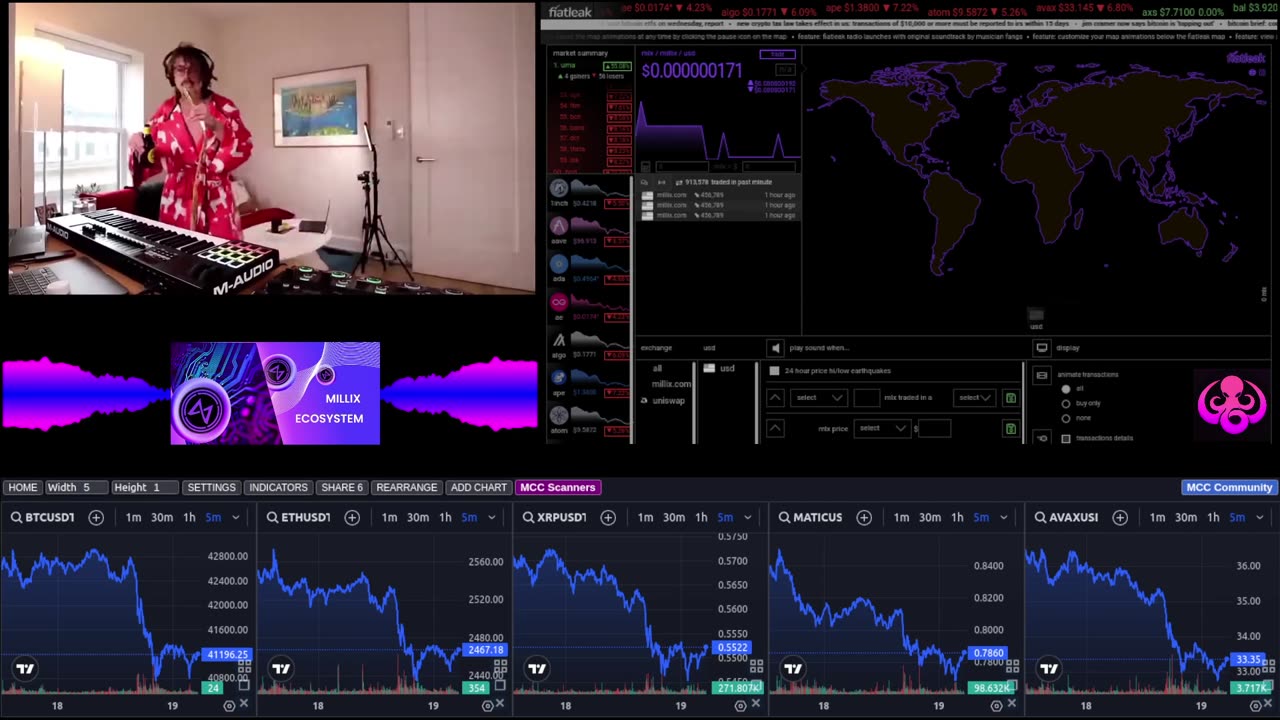The width and height of the screenshot is (1280, 720).
Task: Go to the HOME menu item
Action: [22, 487]
